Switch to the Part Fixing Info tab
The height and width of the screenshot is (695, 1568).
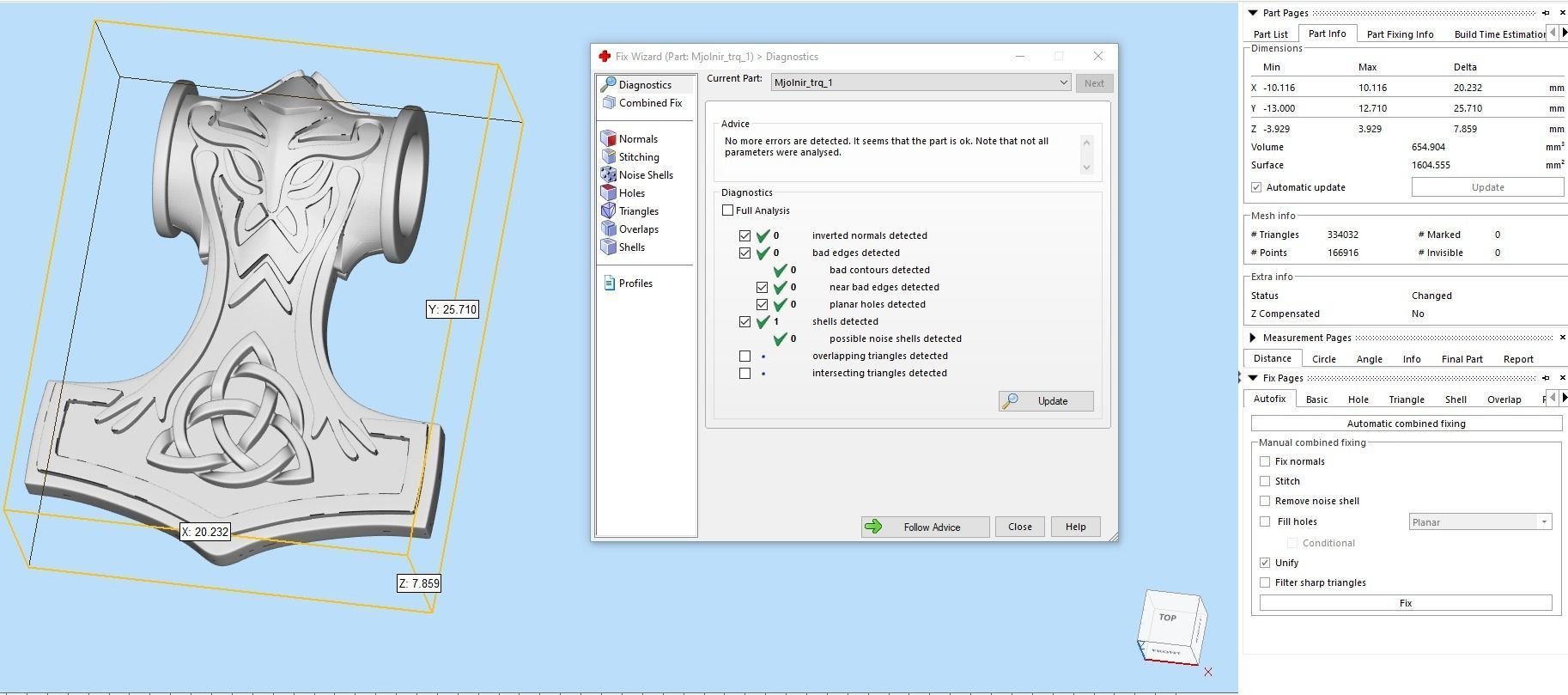[x=1400, y=34]
